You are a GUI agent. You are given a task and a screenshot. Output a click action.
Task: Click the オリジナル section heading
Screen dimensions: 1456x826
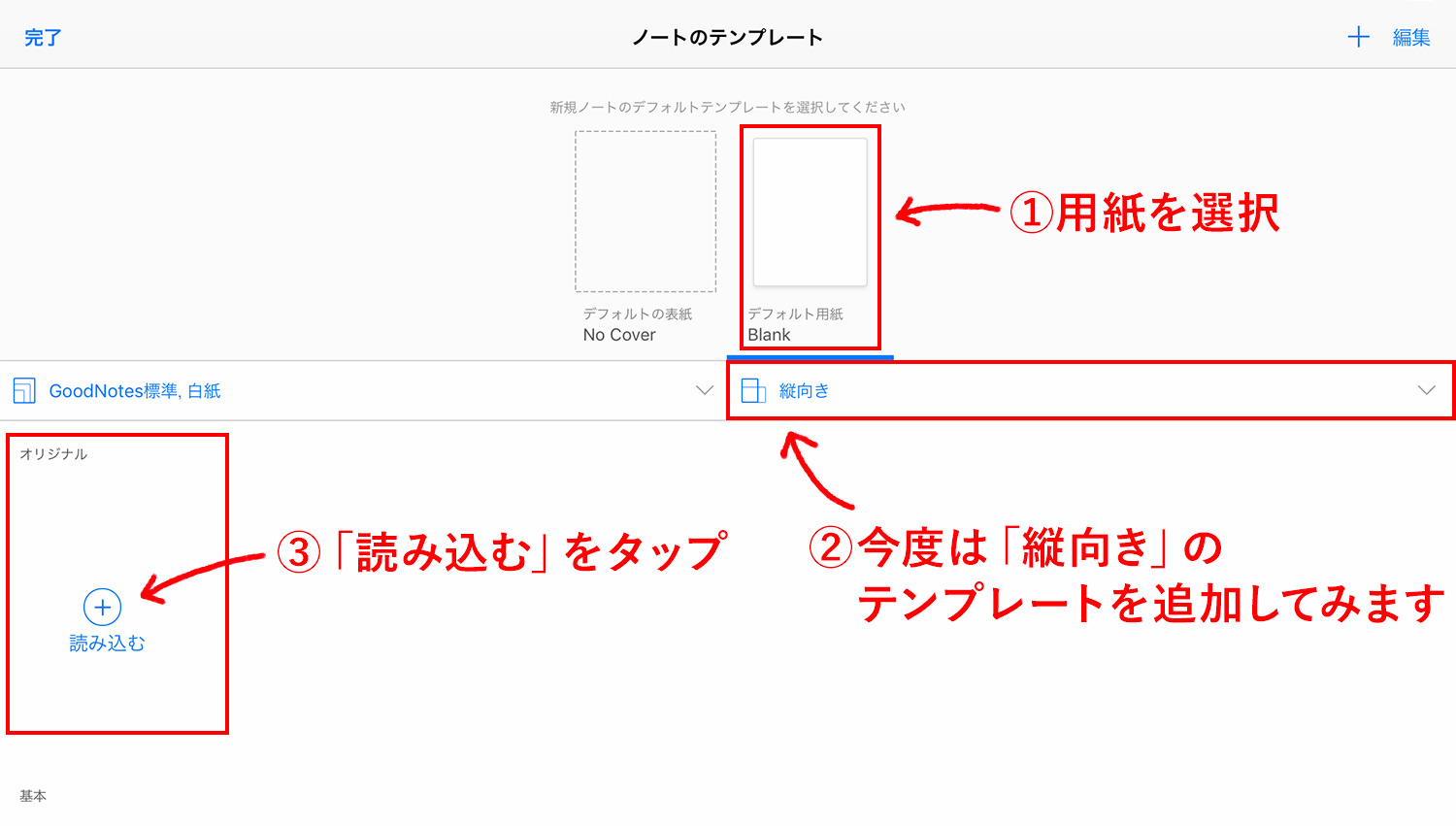53,454
